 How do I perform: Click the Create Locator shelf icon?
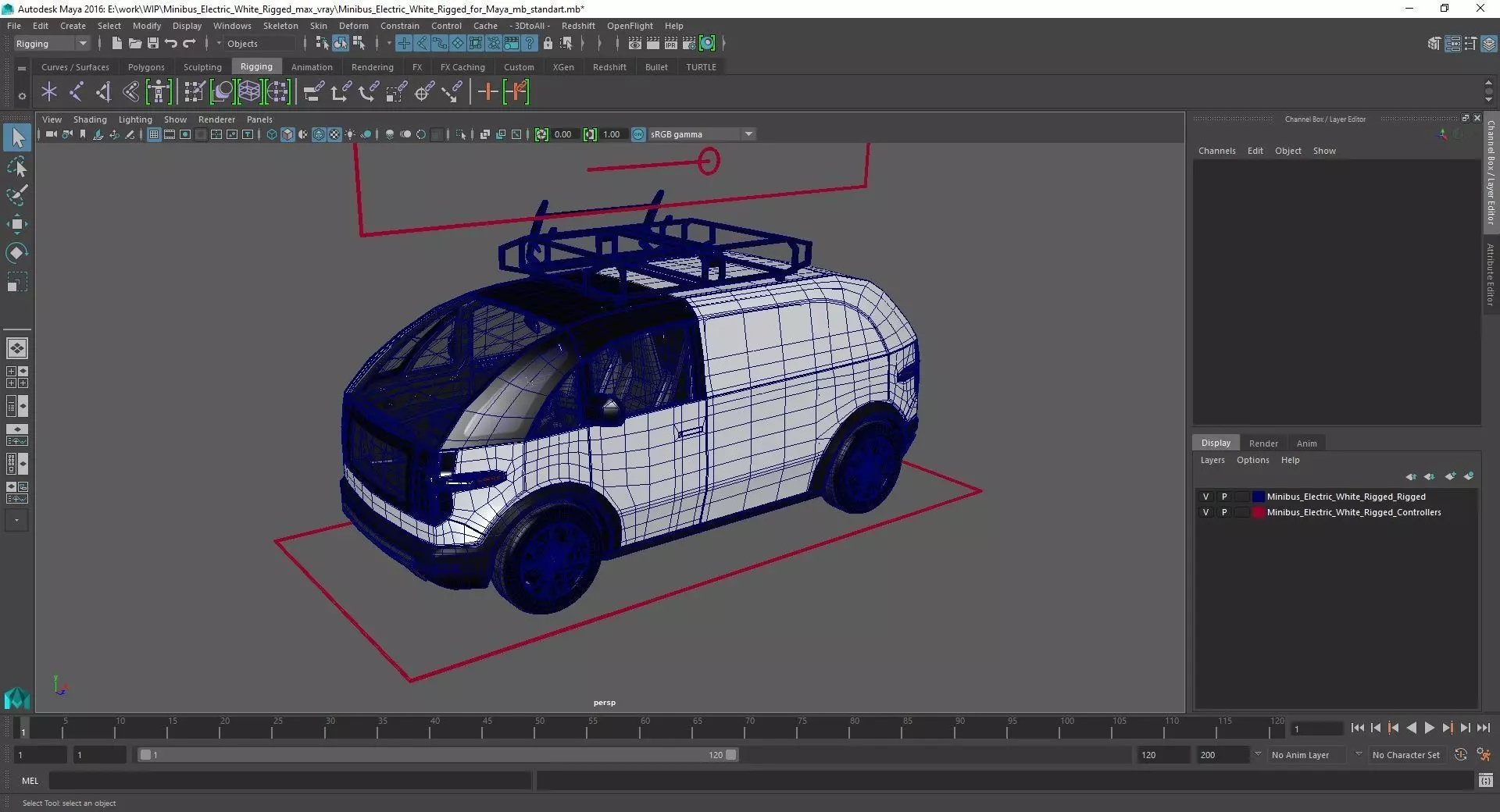point(49,92)
